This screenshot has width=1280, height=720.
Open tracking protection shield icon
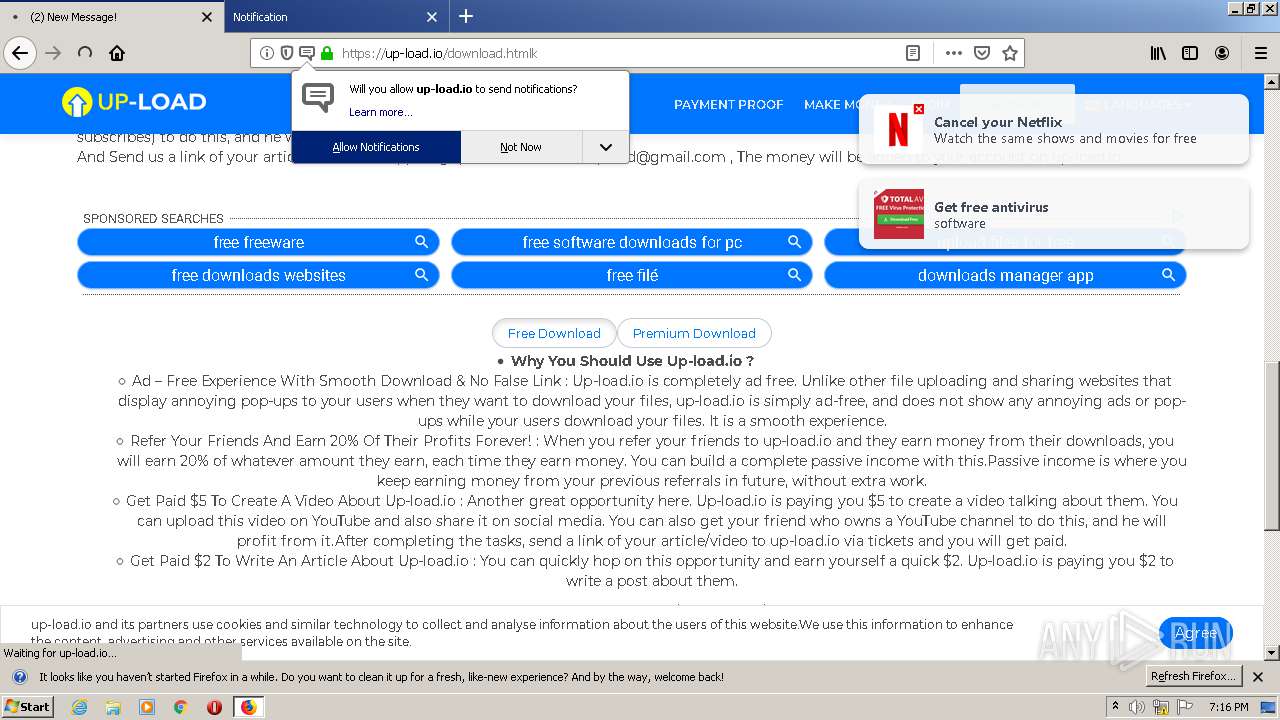coord(287,53)
